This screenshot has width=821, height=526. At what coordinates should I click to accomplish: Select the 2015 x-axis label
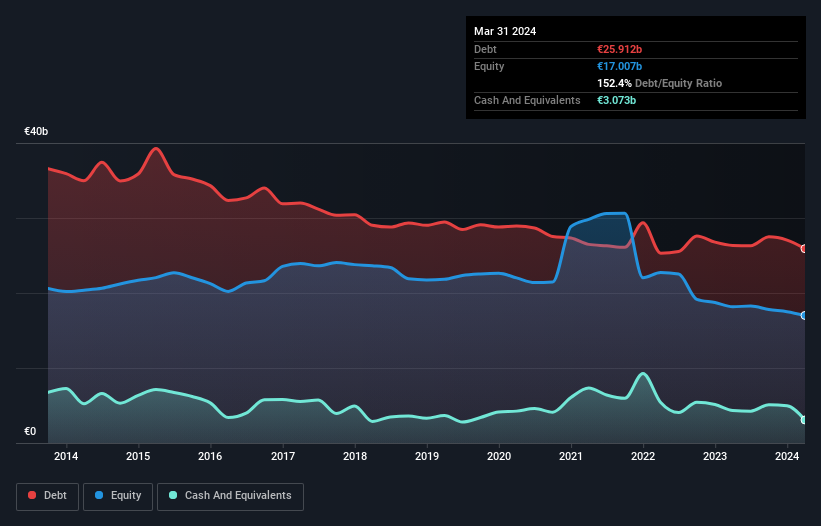tap(138, 456)
